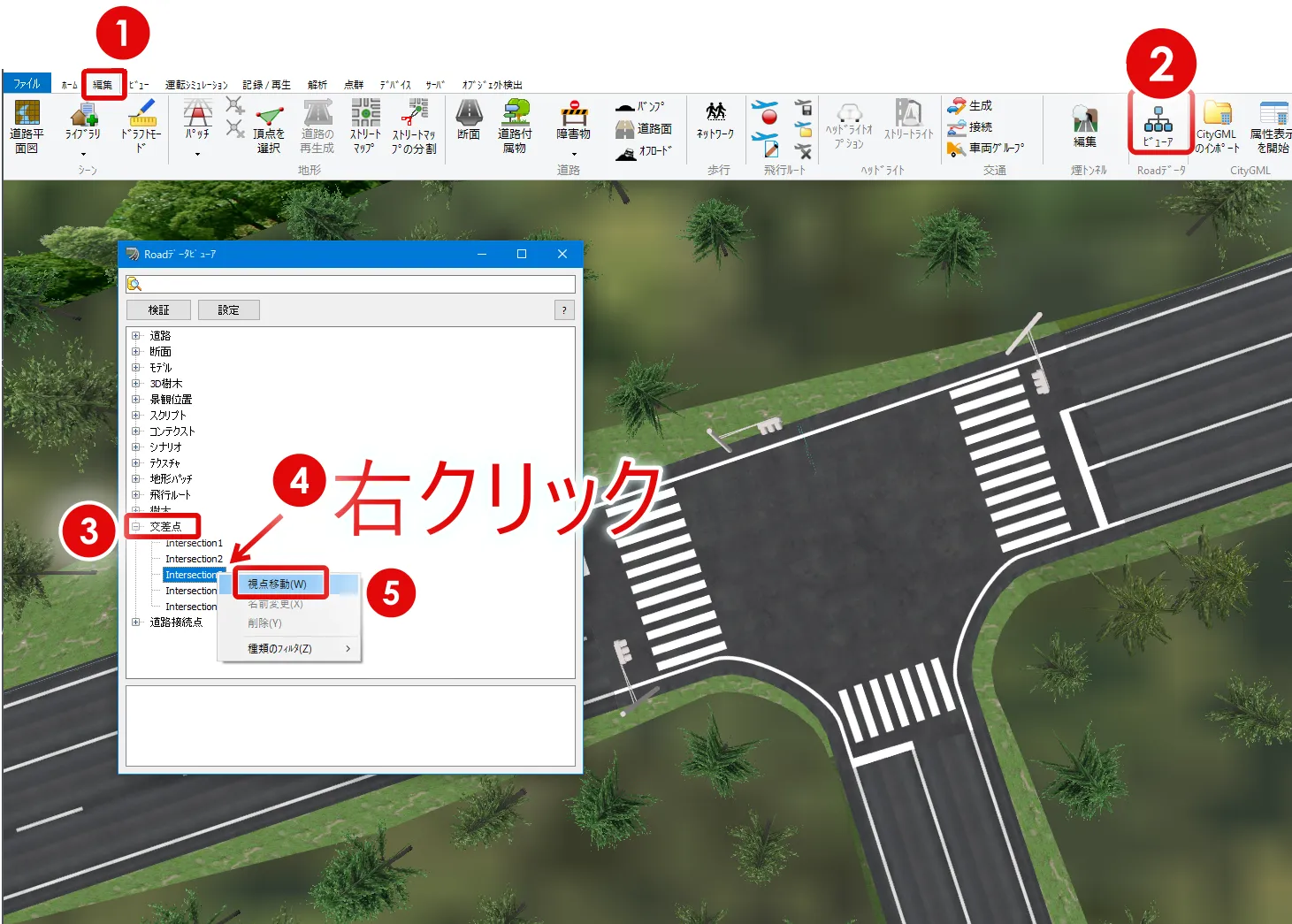Select the 障害物 obstacle icon
This screenshot has height=924, width=1292.
click(x=573, y=121)
